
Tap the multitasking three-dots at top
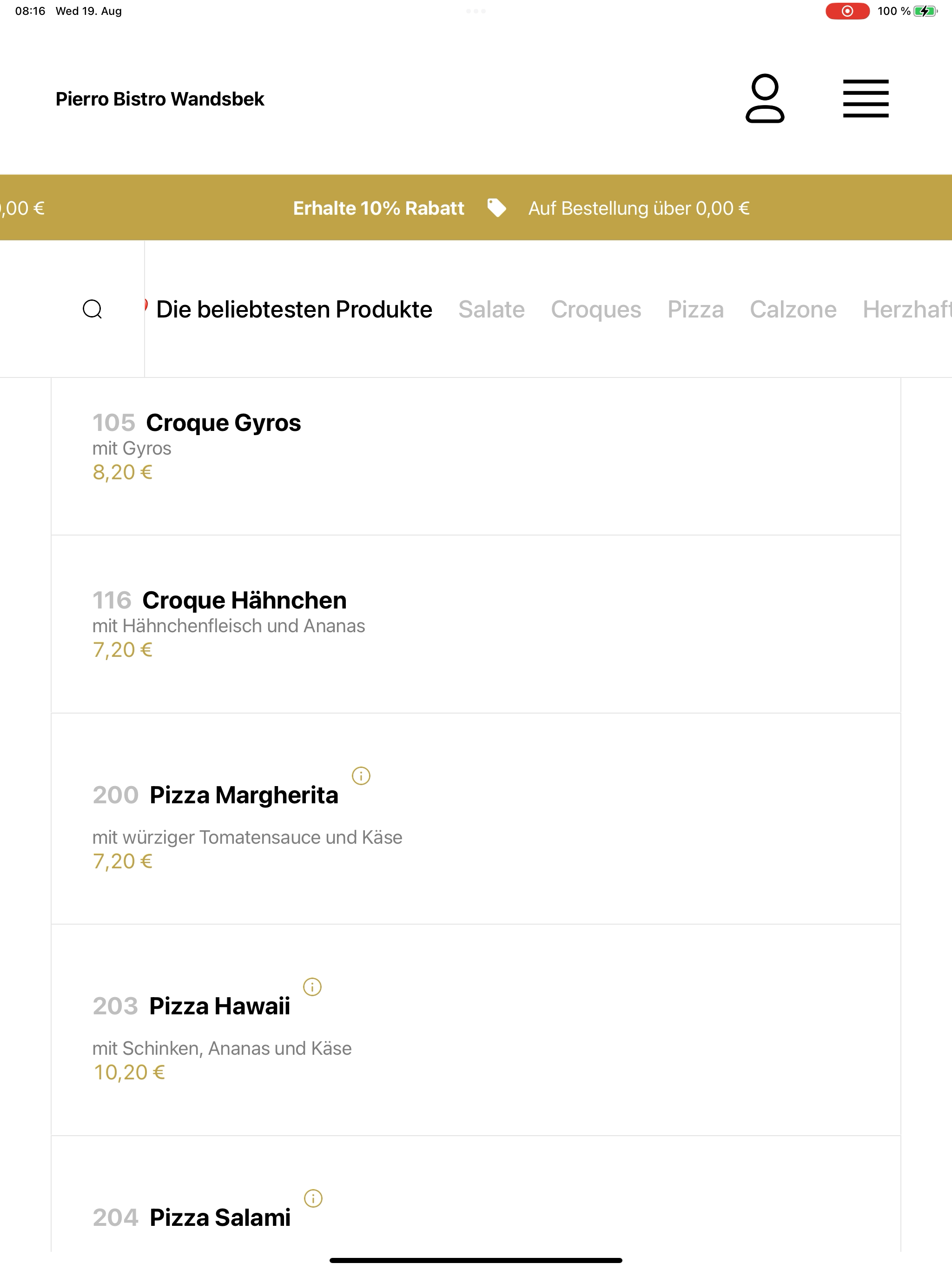click(476, 11)
